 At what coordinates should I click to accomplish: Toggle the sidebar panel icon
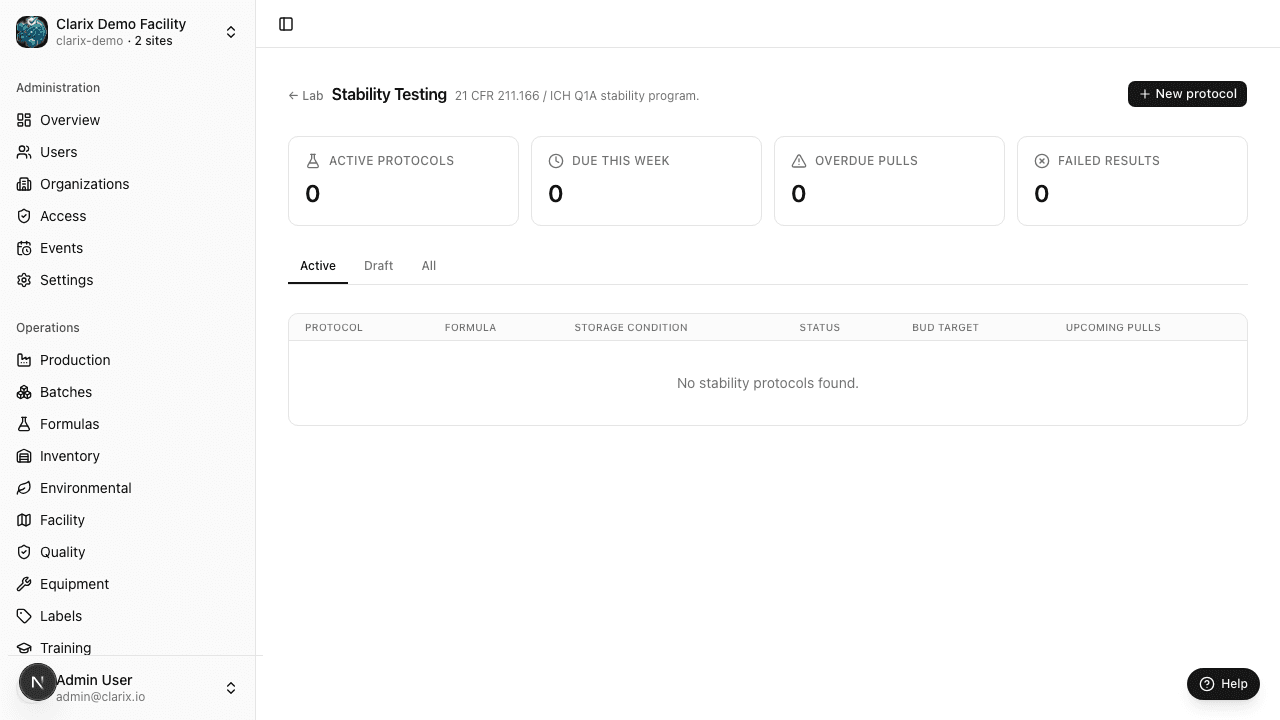(286, 24)
